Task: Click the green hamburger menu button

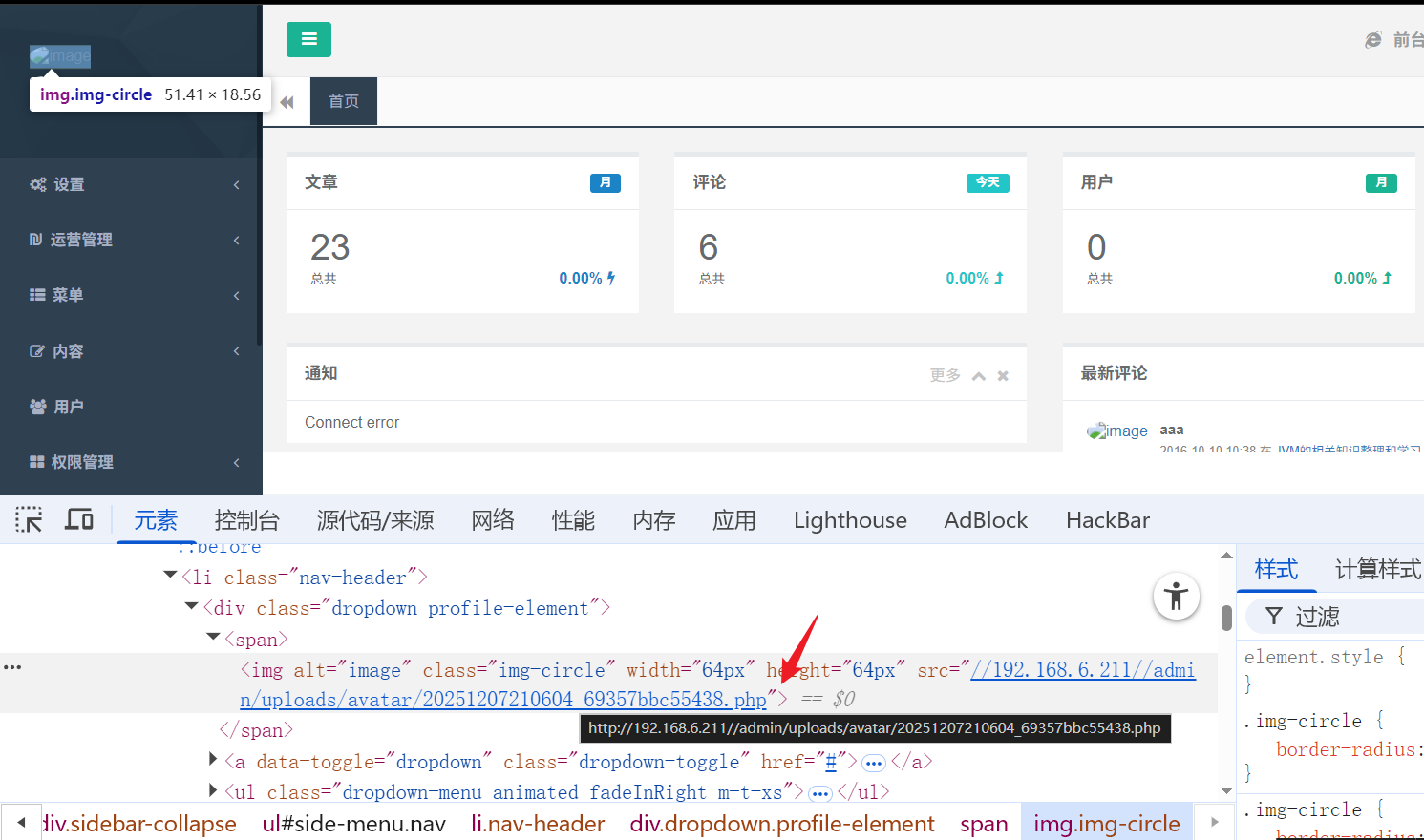Action: coord(308,39)
